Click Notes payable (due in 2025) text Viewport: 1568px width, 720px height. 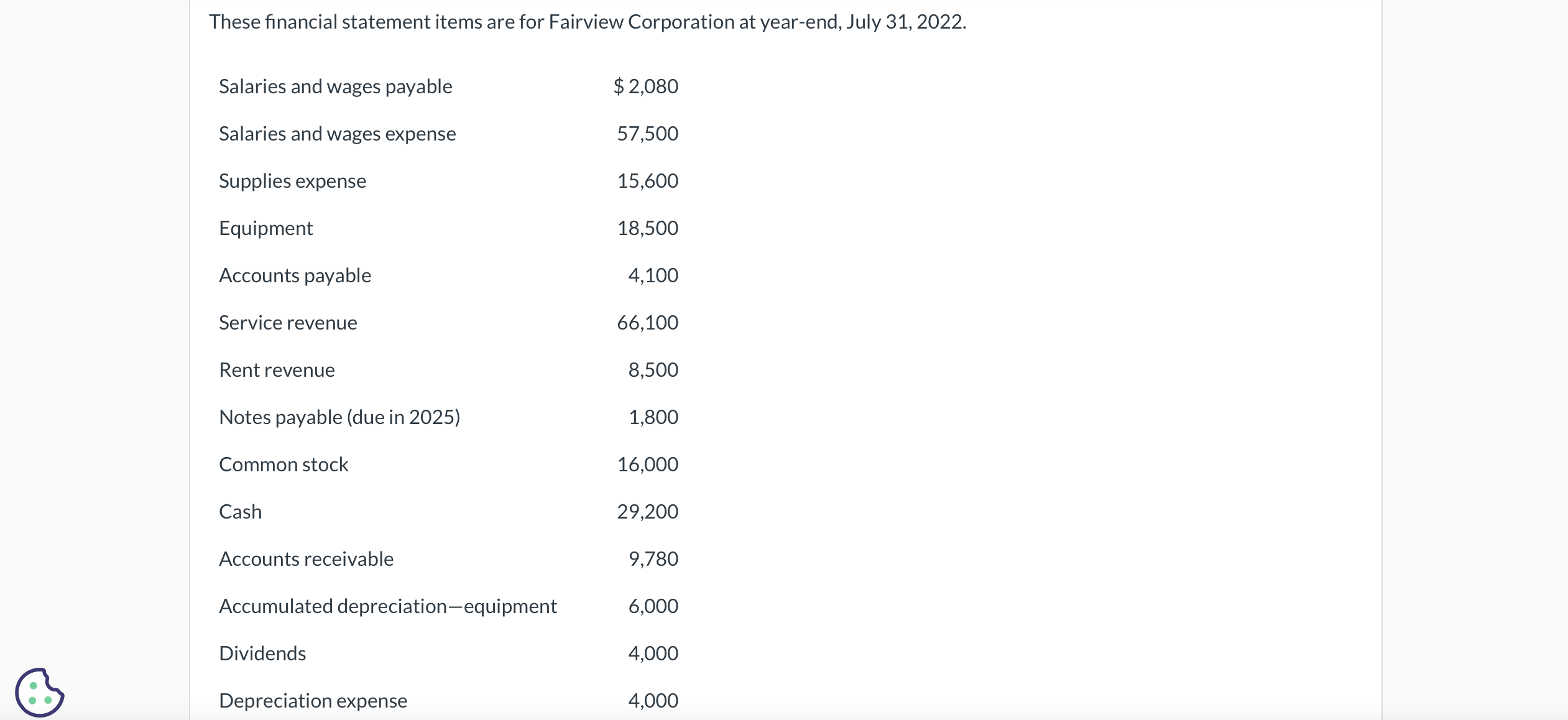point(339,417)
